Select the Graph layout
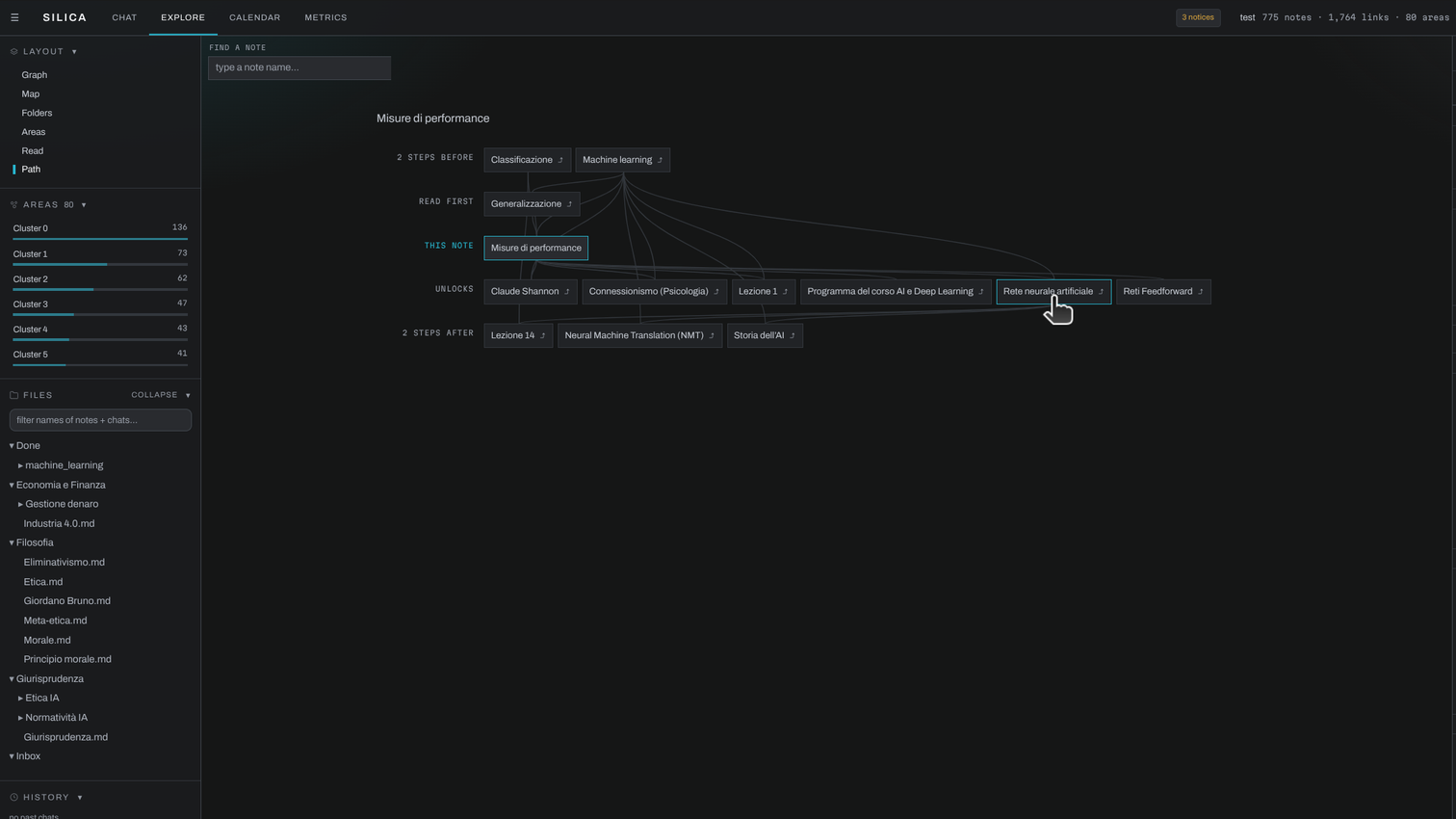The image size is (1456, 819). click(35, 75)
